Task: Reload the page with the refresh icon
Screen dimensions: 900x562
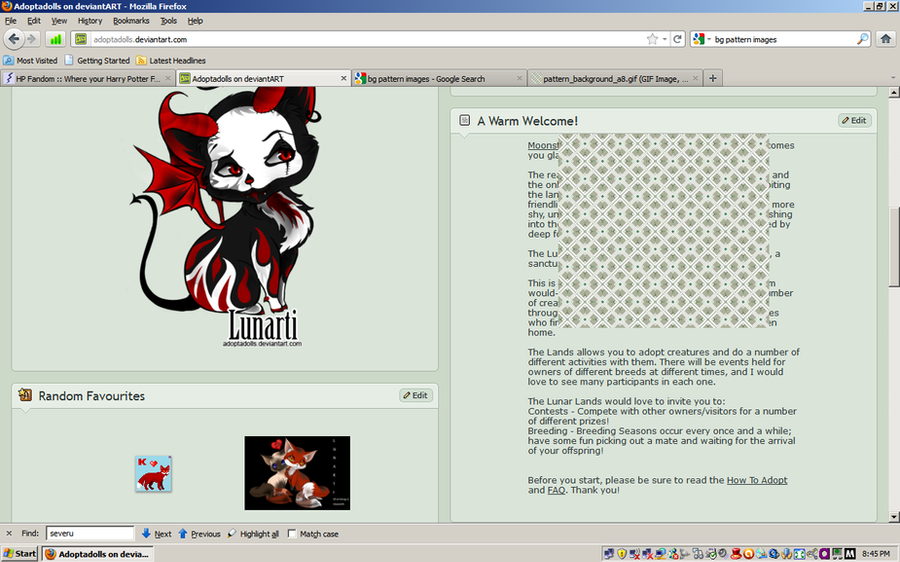Action: (677, 39)
